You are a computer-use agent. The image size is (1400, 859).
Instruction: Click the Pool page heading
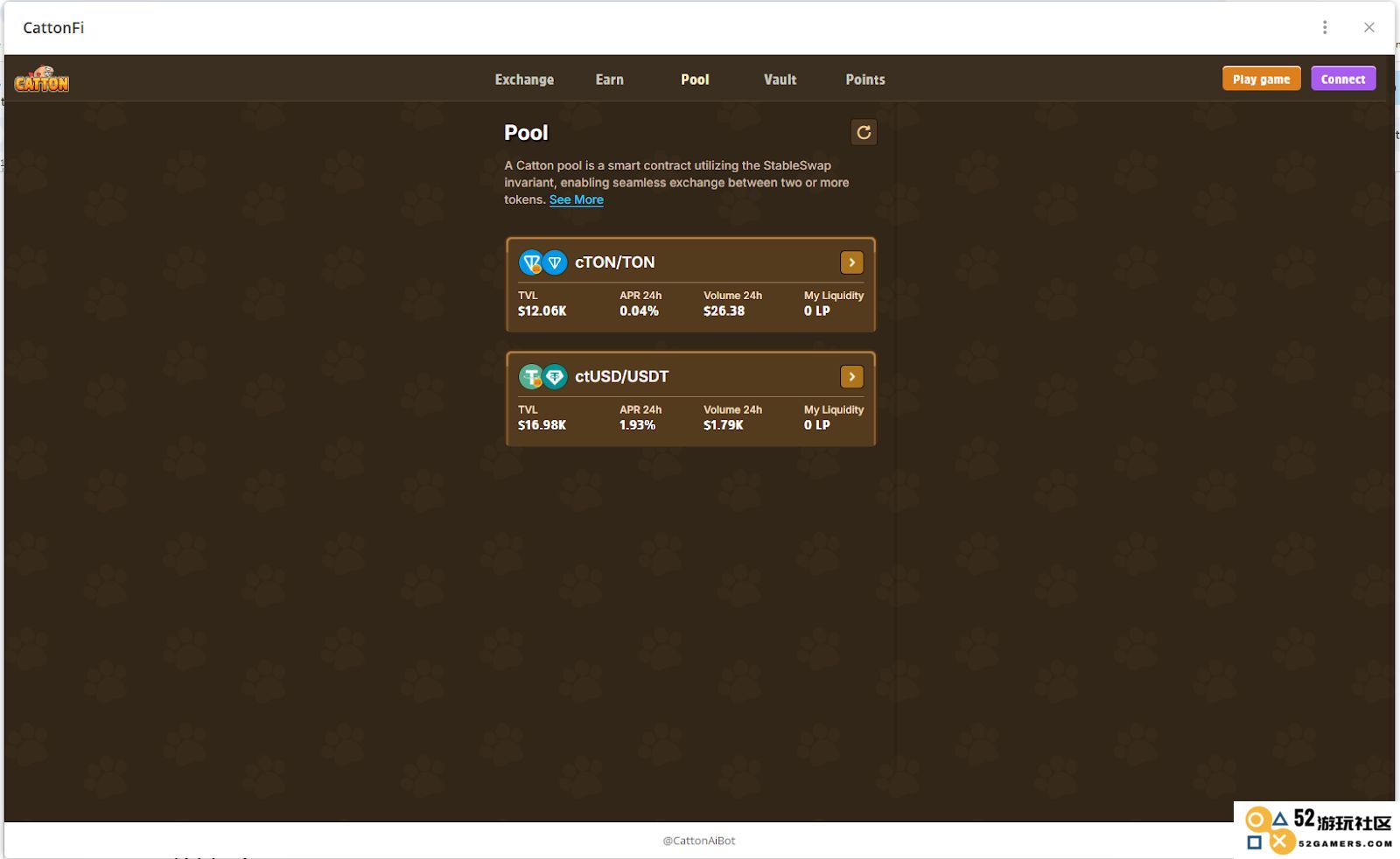[x=526, y=133]
